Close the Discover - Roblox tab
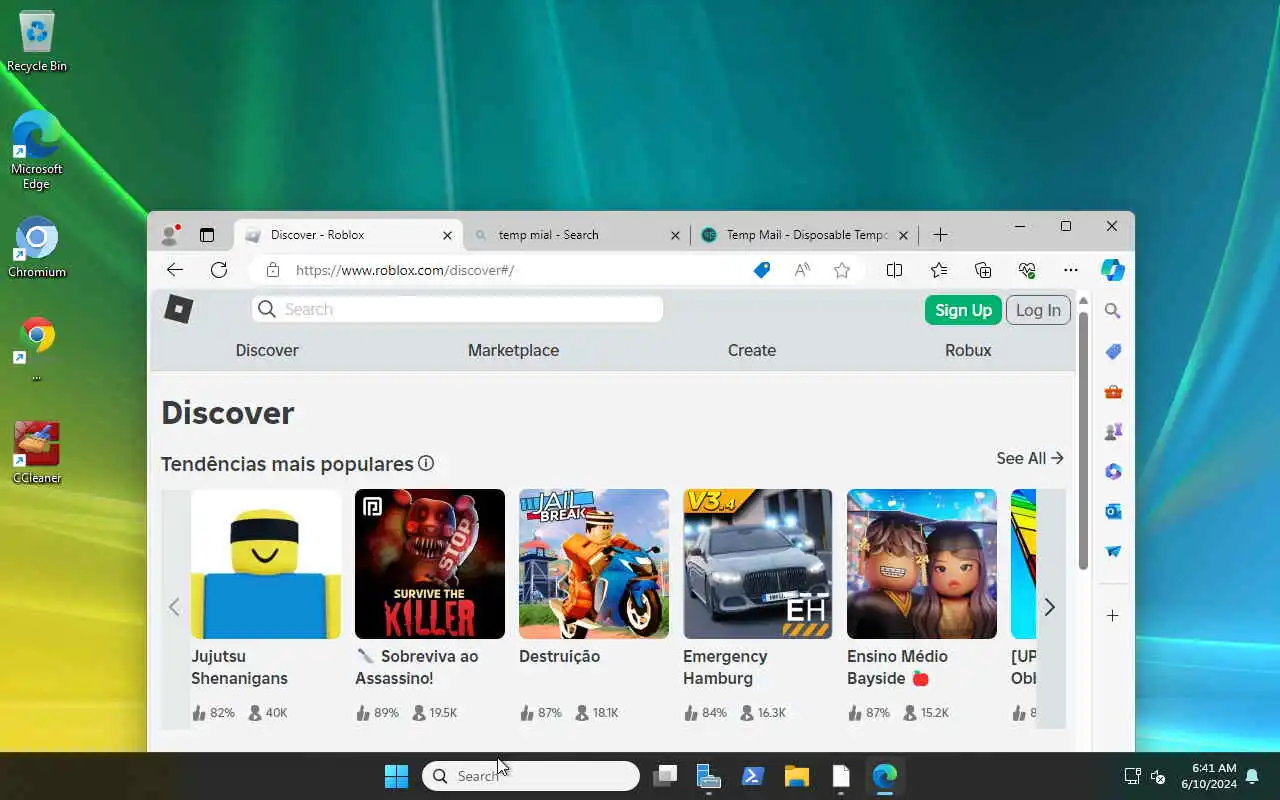 pyautogui.click(x=447, y=236)
